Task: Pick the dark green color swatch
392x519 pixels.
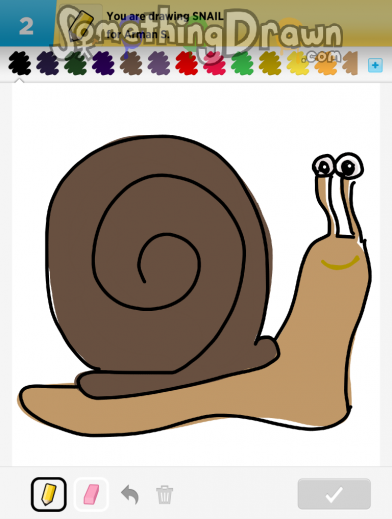Action: pyautogui.click(x=75, y=63)
